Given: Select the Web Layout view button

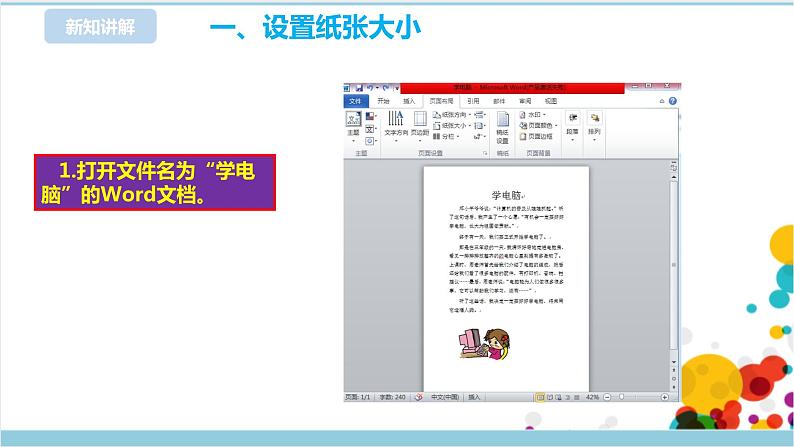Looking at the screenshot, I should (x=558, y=397).
